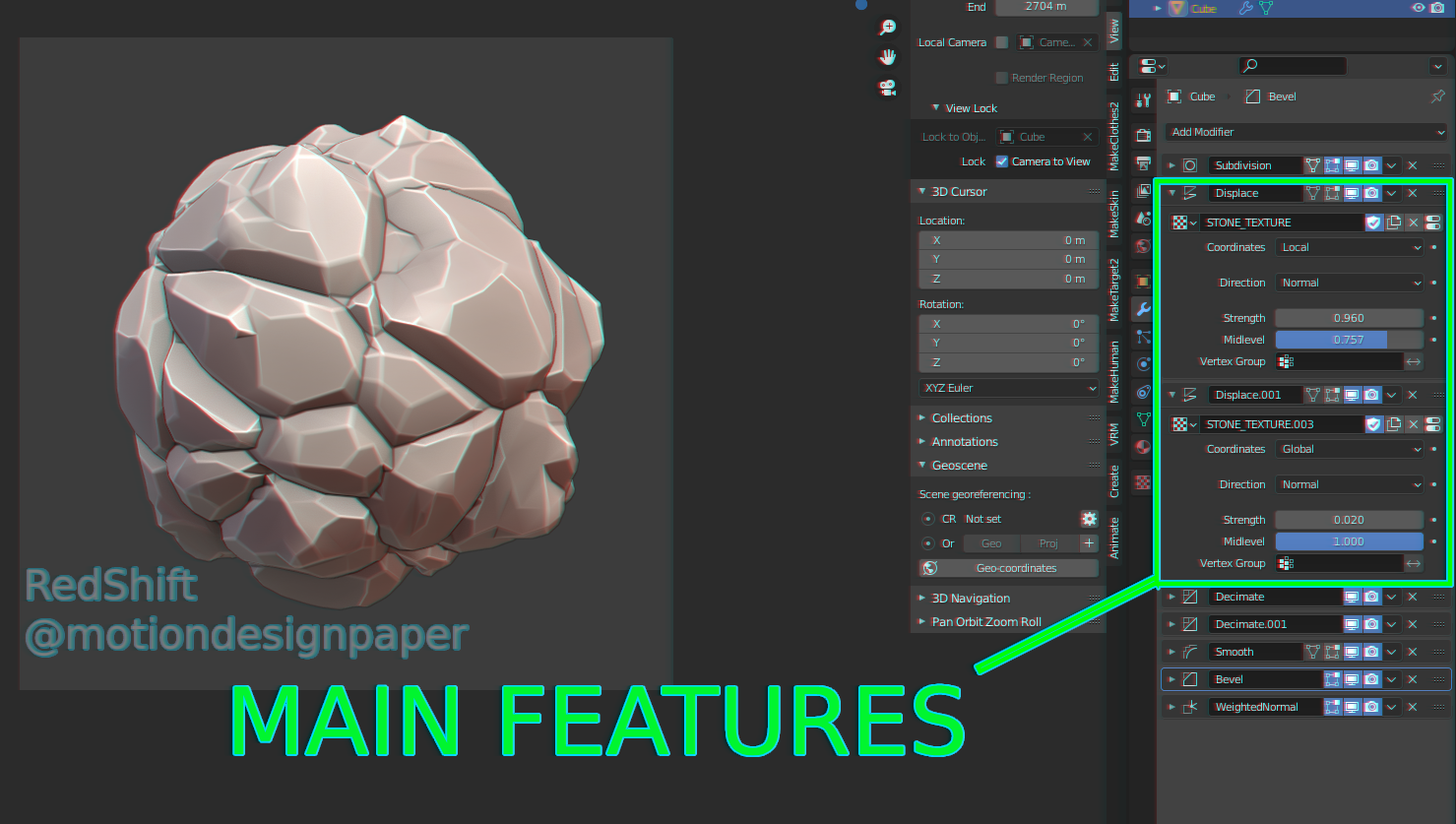Open the Direction dropdown set to Normal
Viewport: 1456px width, 824px height.
(x=1349, y=283)
